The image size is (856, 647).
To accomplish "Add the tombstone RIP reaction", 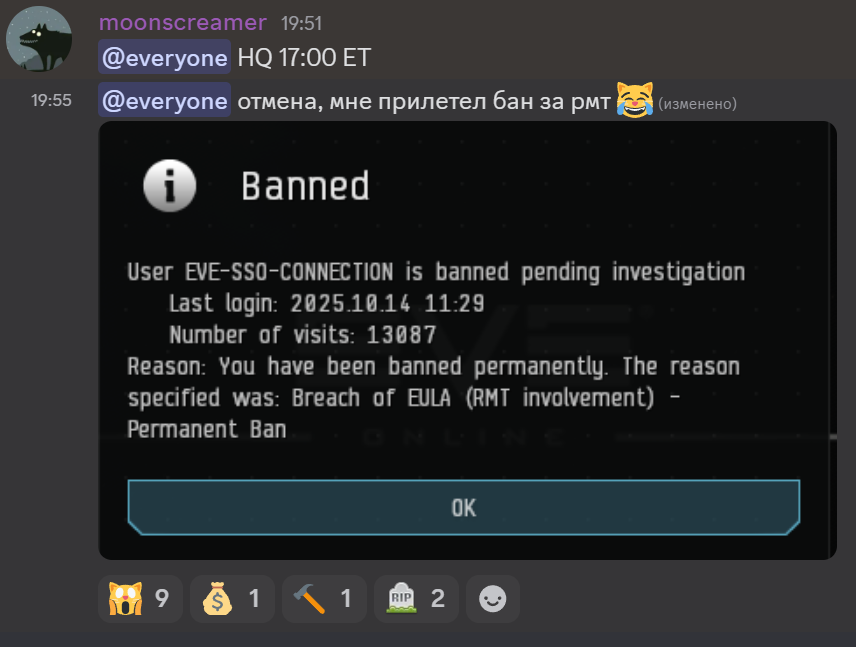I will pos(416,599).
